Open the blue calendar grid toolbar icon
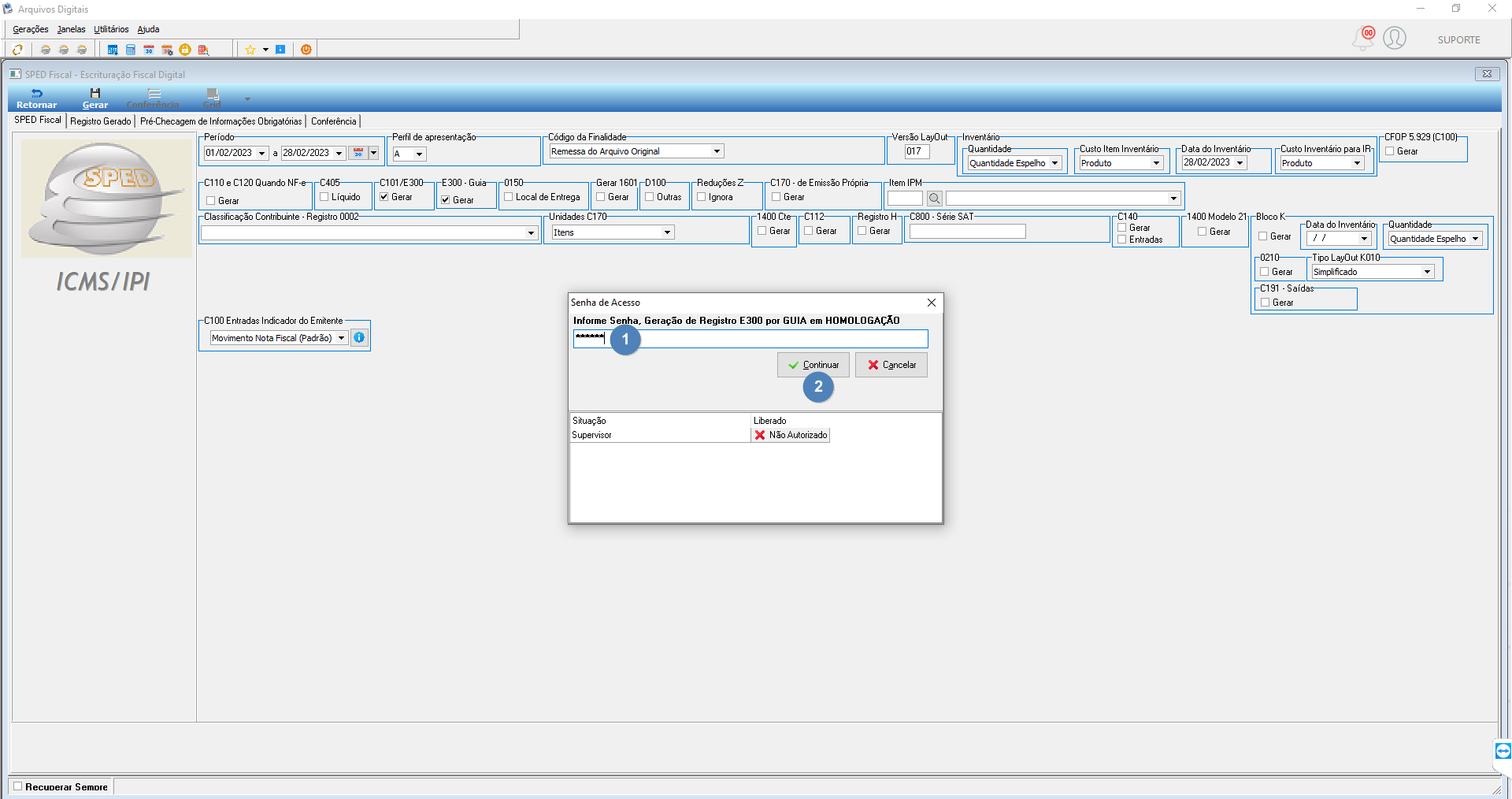The image size is (1512, 799). click(x=113, y=50)
